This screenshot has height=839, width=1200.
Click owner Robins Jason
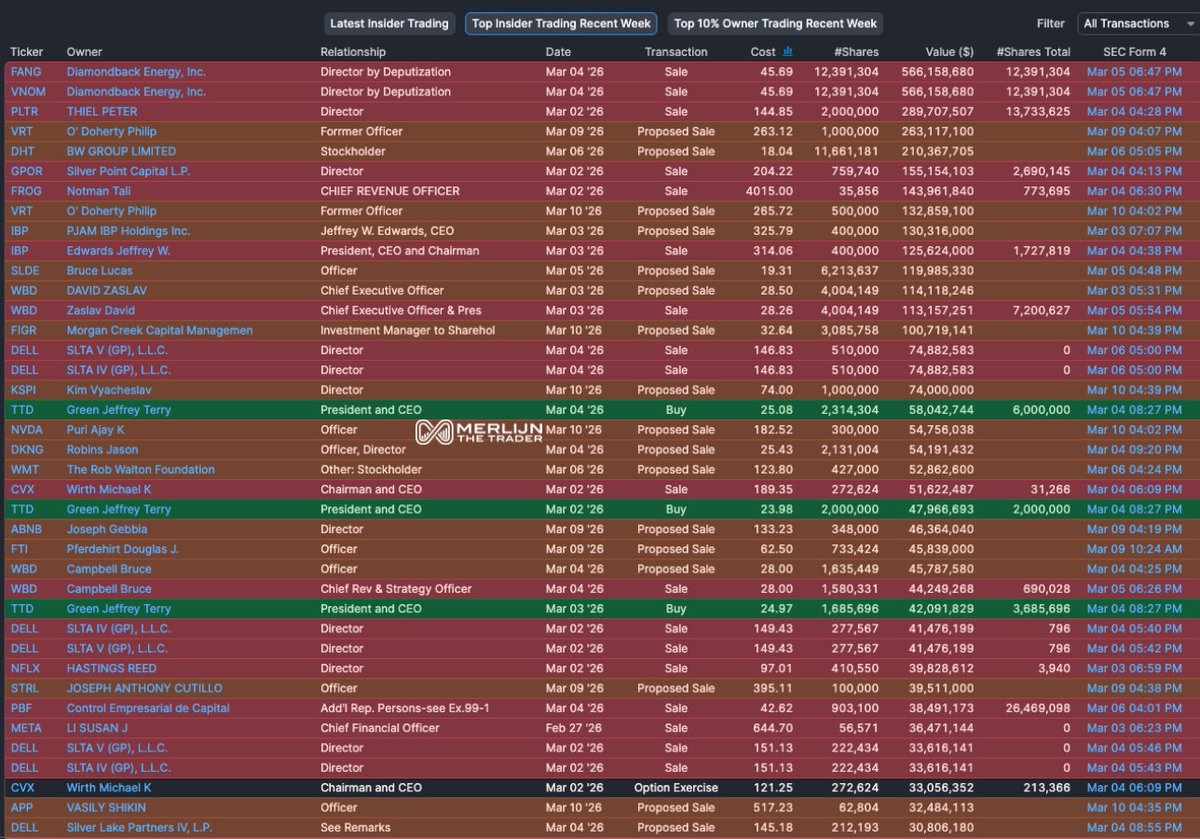[102, 450]
